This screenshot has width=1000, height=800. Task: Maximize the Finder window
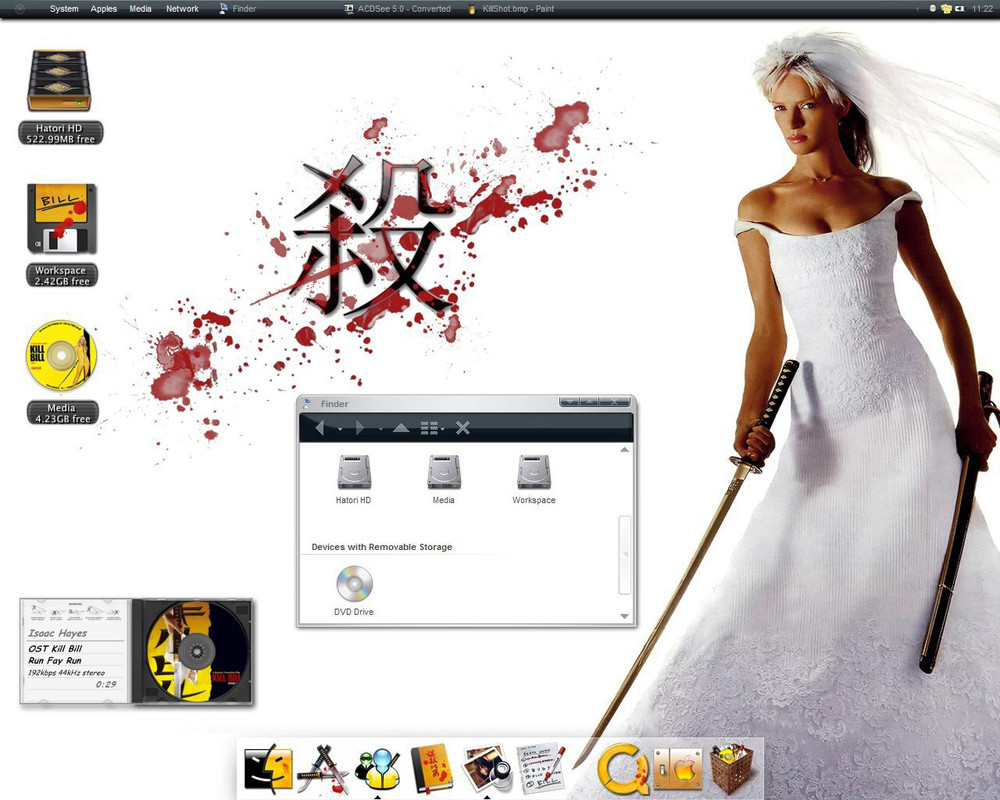(x=591, y=402)
